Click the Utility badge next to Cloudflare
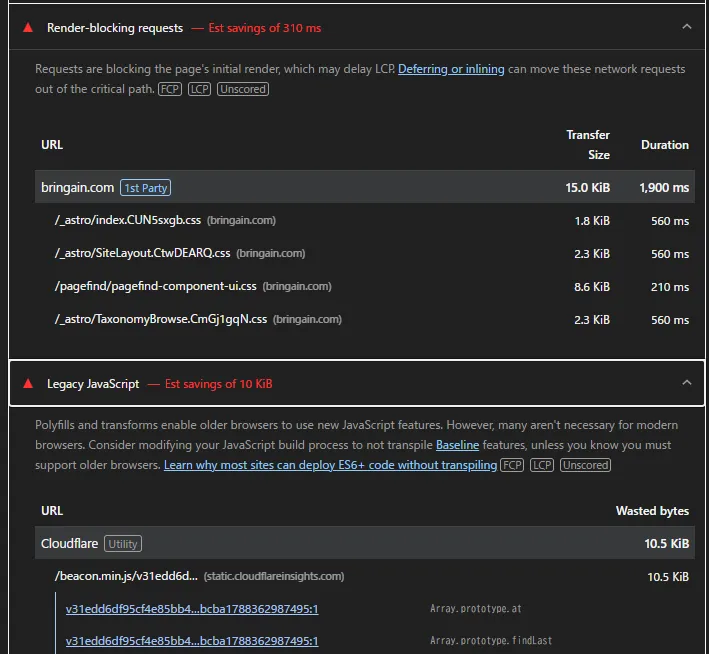 (123, 544)
